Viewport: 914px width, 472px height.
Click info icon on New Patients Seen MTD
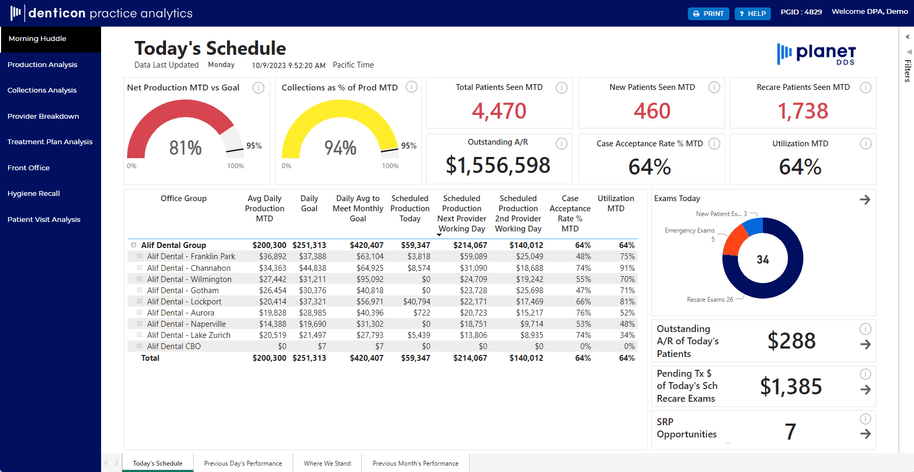click(713, 88)
